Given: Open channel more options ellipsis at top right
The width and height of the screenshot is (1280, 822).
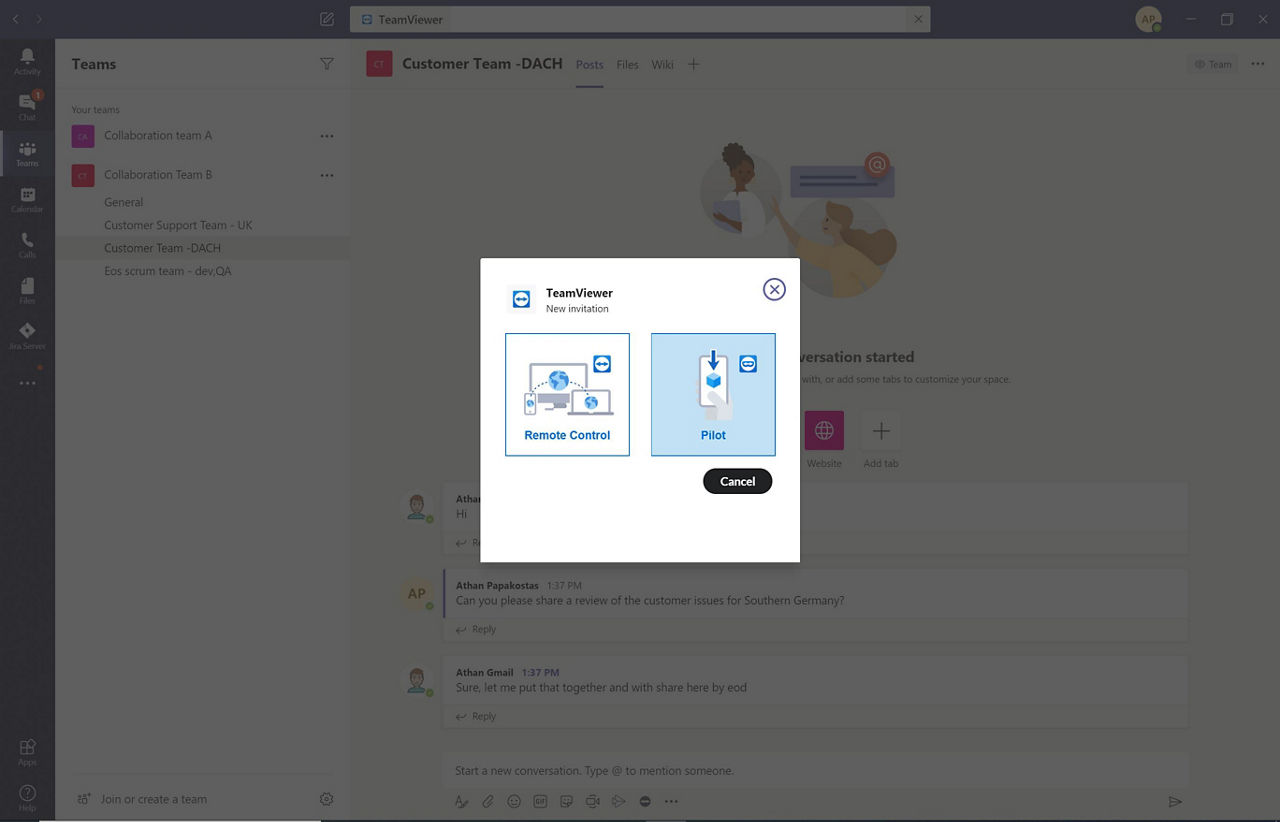Looking at the screenshot, I should click(1257, 64).
